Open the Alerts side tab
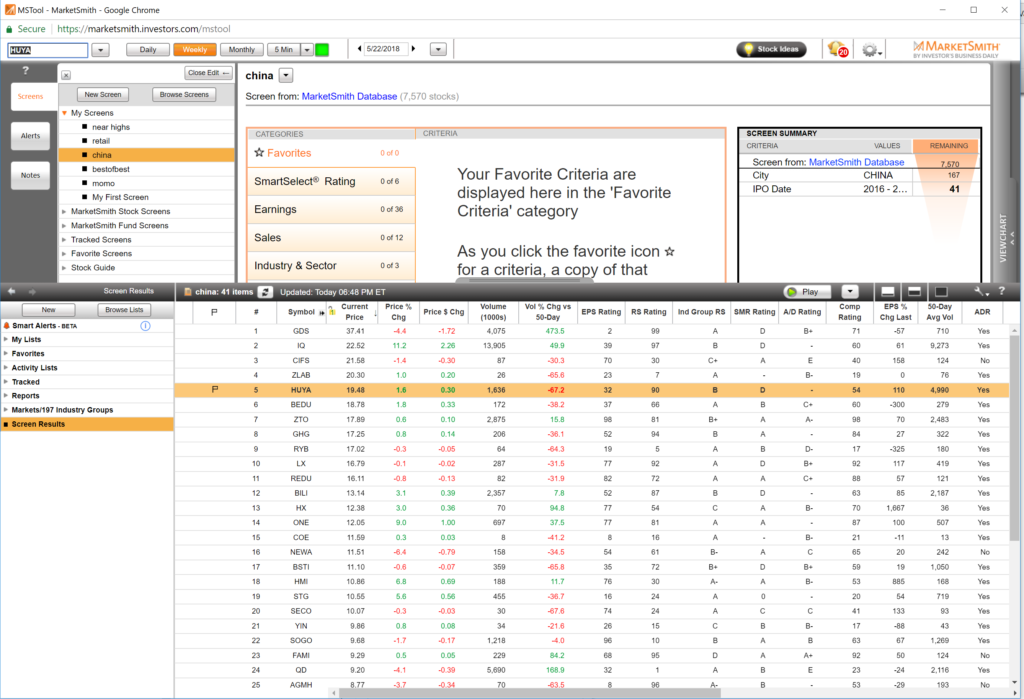 [x=30, y=136]
